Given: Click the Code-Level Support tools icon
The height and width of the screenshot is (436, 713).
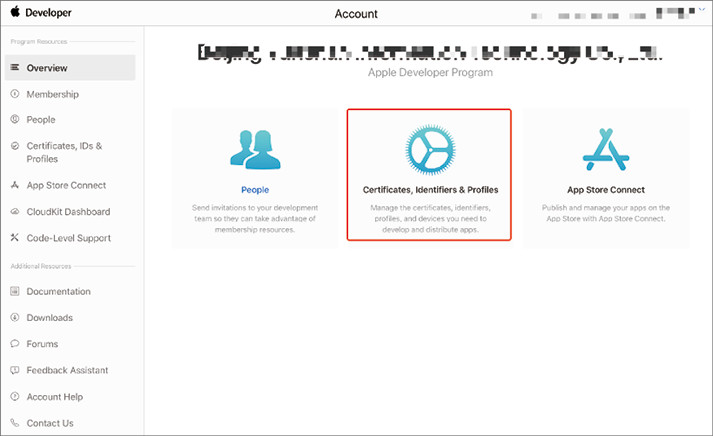Looking at the screenshot, I should tap(15, 238).
